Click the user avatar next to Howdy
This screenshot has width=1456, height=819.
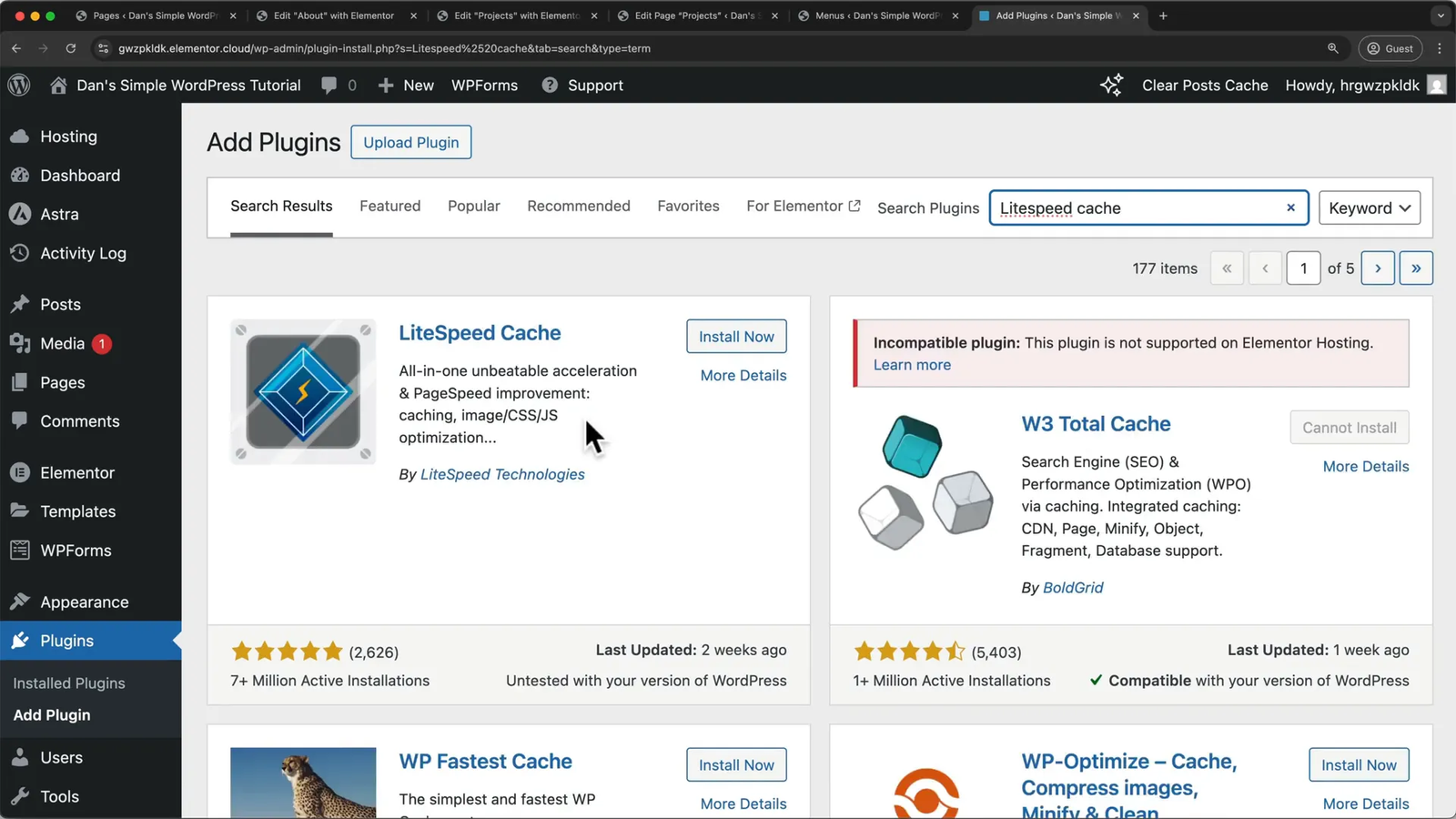(x=1437, y=85)
